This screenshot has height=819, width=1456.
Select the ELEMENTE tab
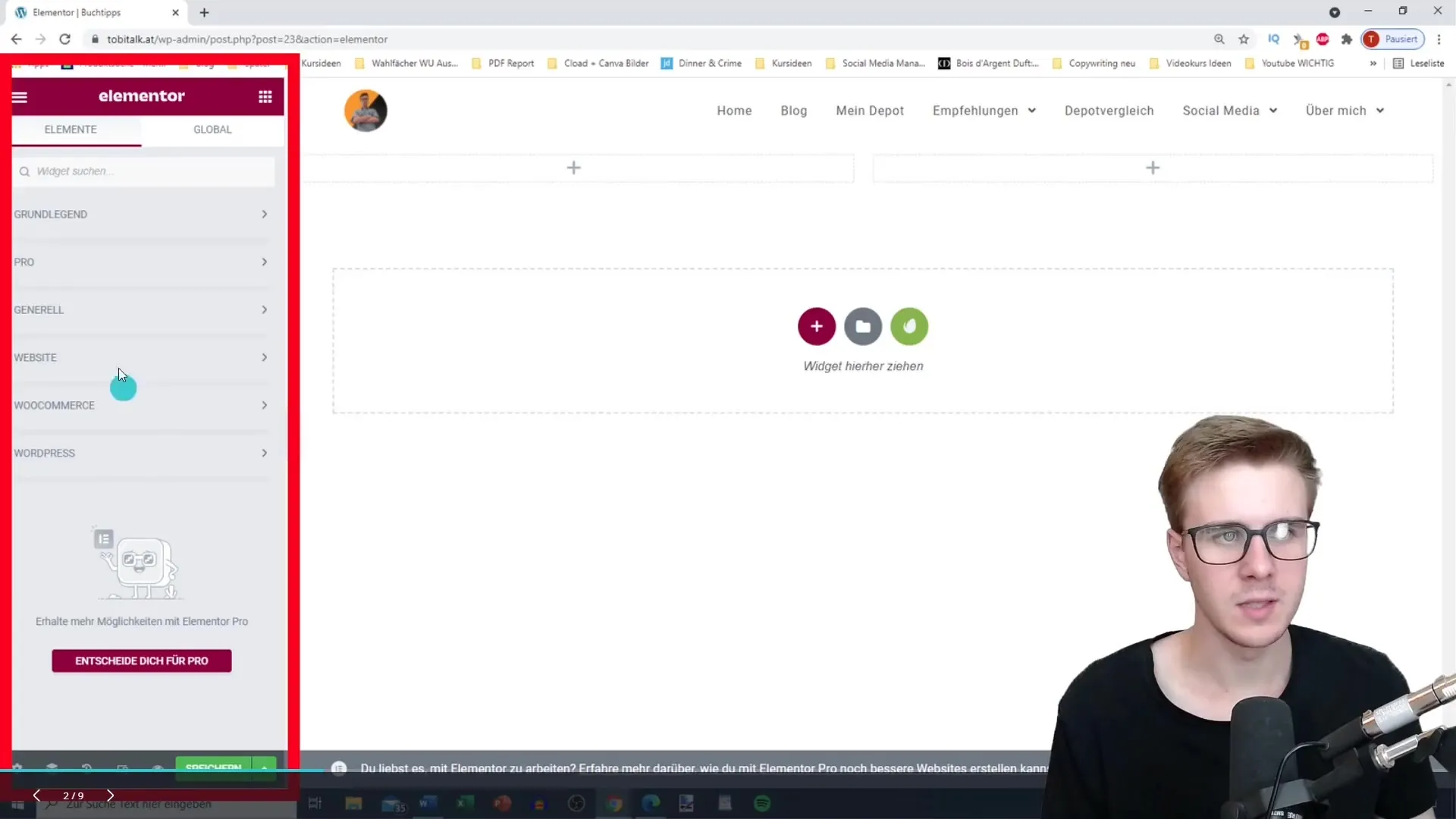click(71, 128)
